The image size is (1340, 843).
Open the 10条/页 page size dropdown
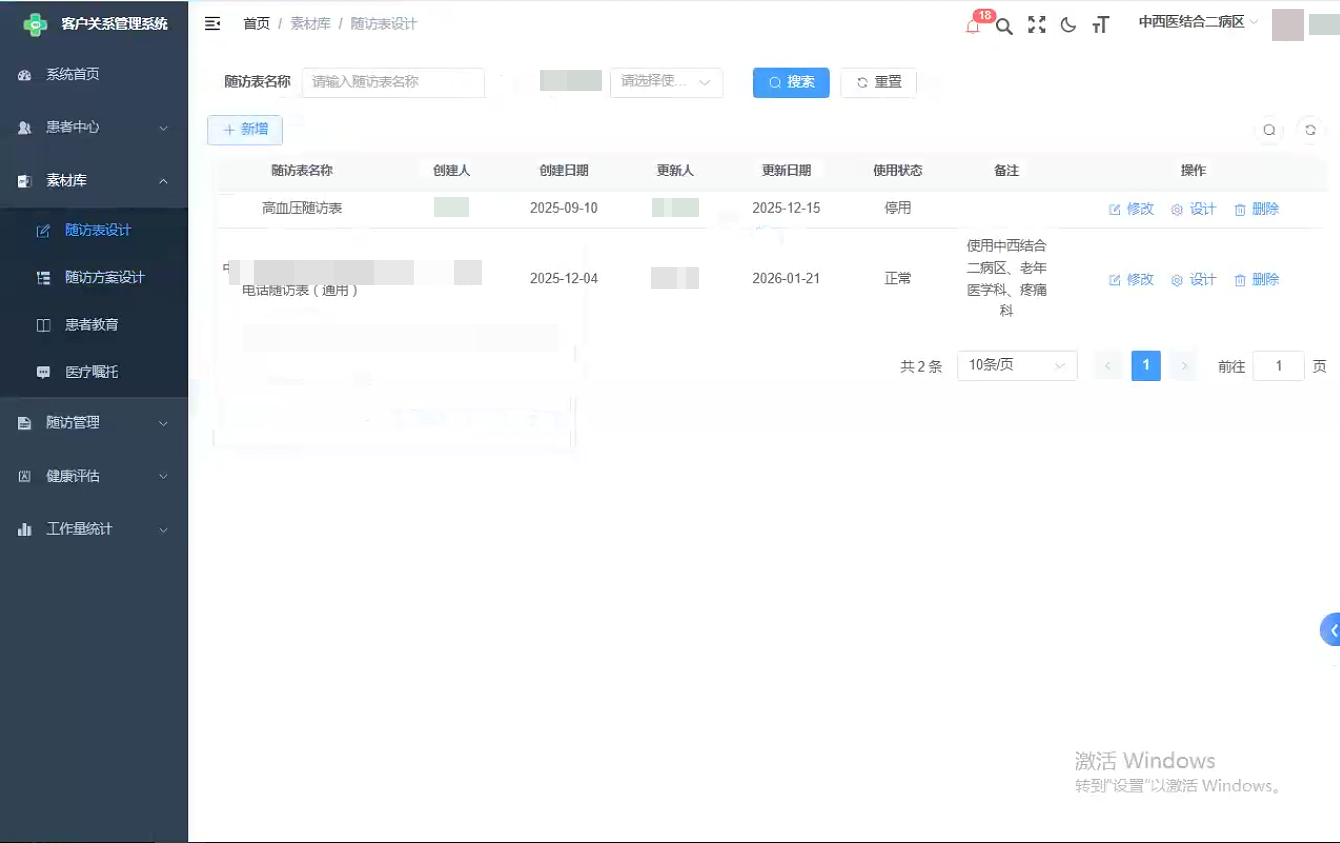tap(1016, 365)
